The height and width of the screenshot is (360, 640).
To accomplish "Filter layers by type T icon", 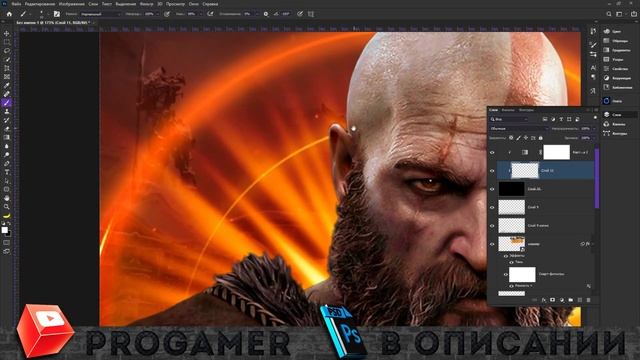I will (561, 119).
